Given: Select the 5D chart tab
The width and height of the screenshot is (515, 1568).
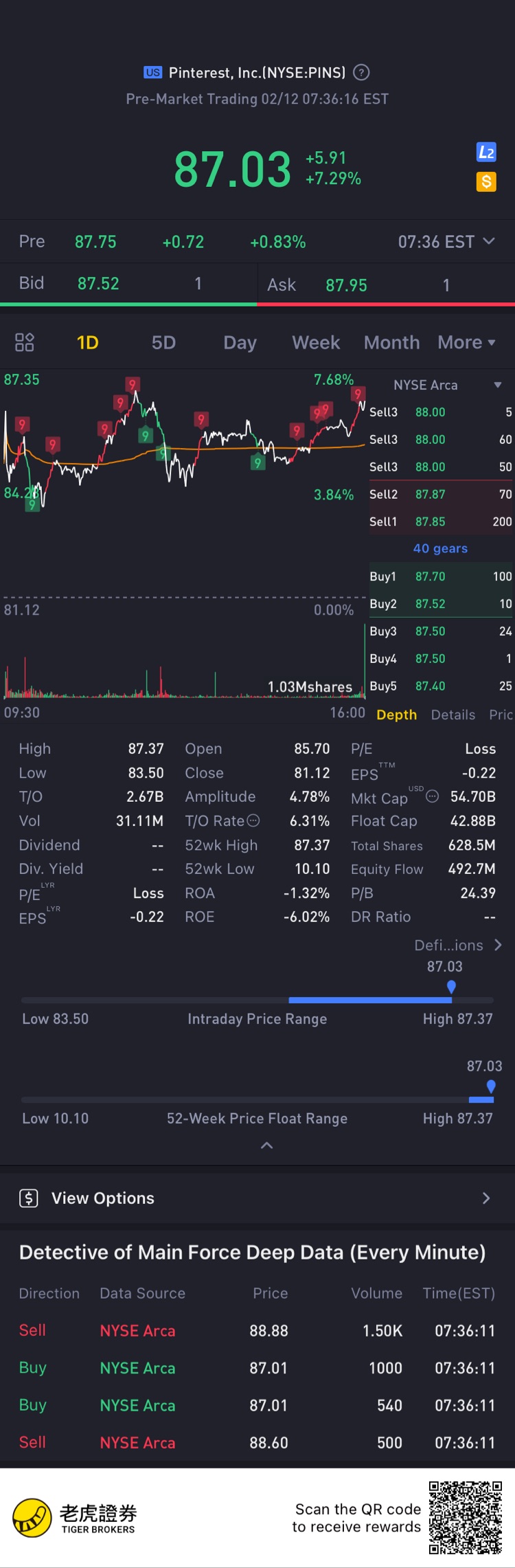Looking at the screenshot, I should 163,342.
